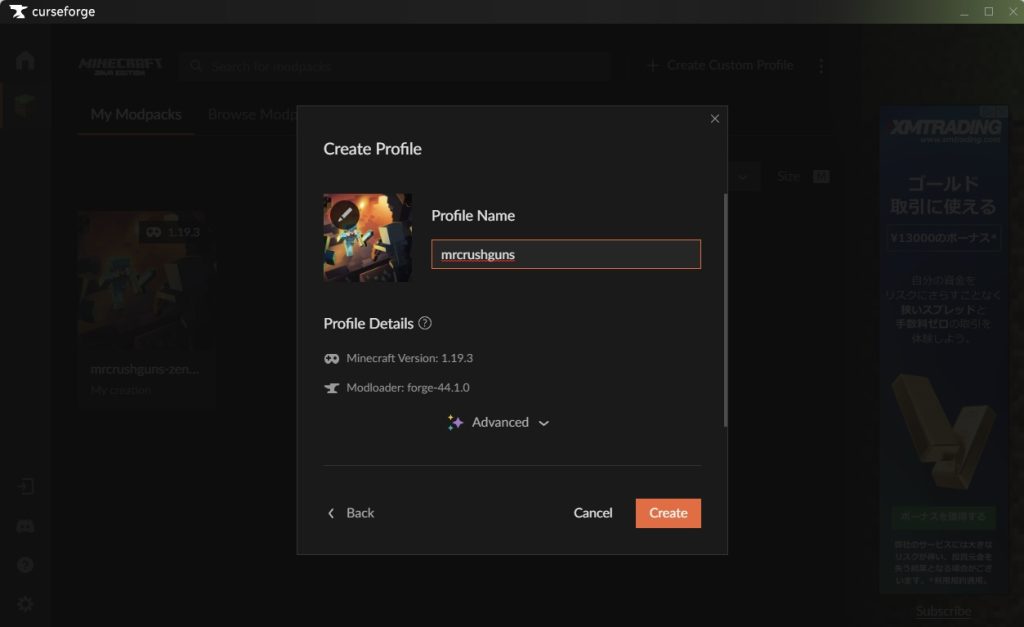The image size is (1024, 627).
Task: Open the Settings gear in sidebar
Action: click(25, 604)
